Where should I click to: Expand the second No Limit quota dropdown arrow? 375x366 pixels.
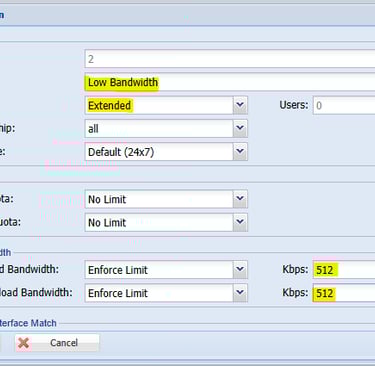coord(240,222)
